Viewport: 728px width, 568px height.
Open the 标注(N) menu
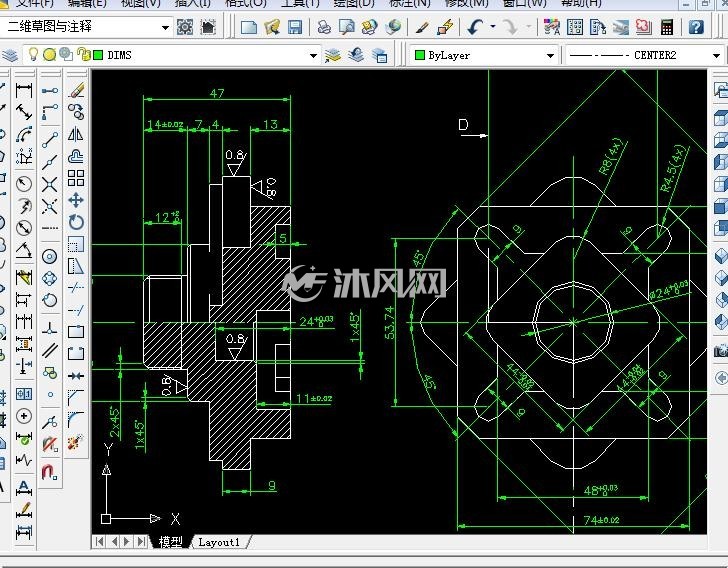click(x=410, y=3)
